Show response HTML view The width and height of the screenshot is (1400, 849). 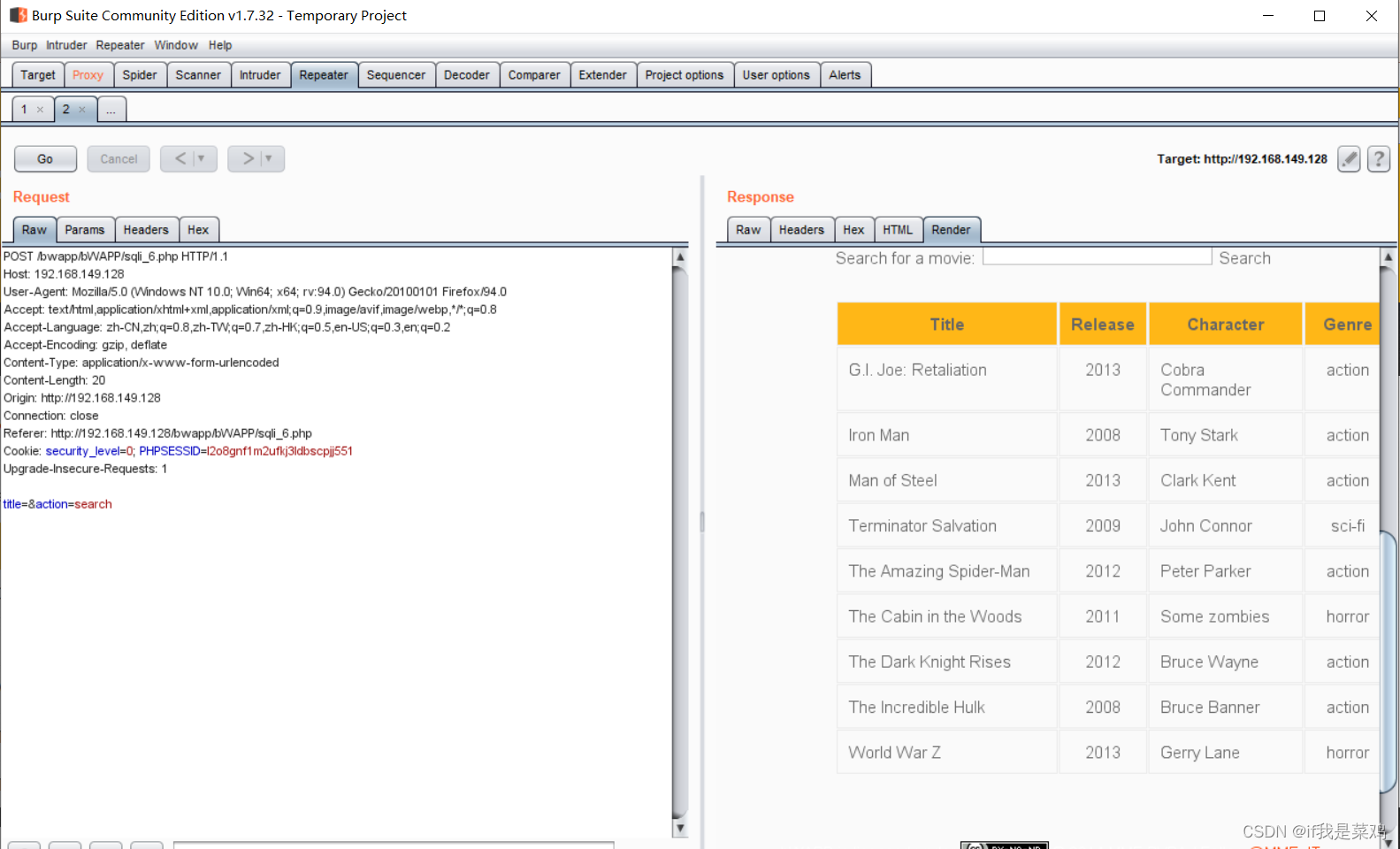point(898,230)
